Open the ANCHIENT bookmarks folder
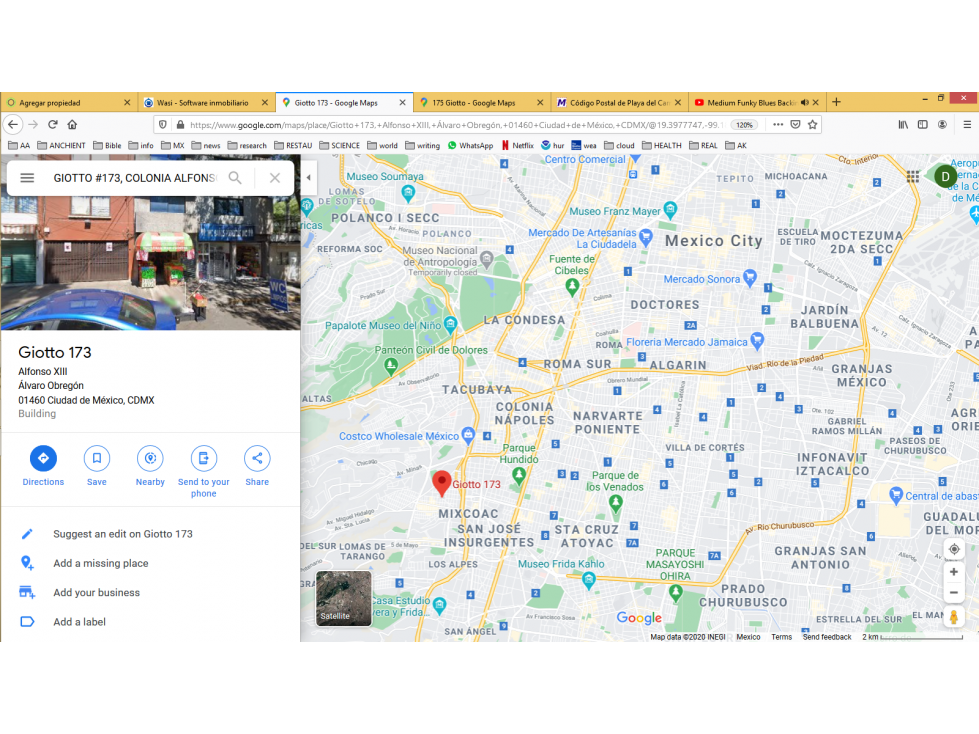Viewport: 979px width, 734px height. tap(61, 145)
